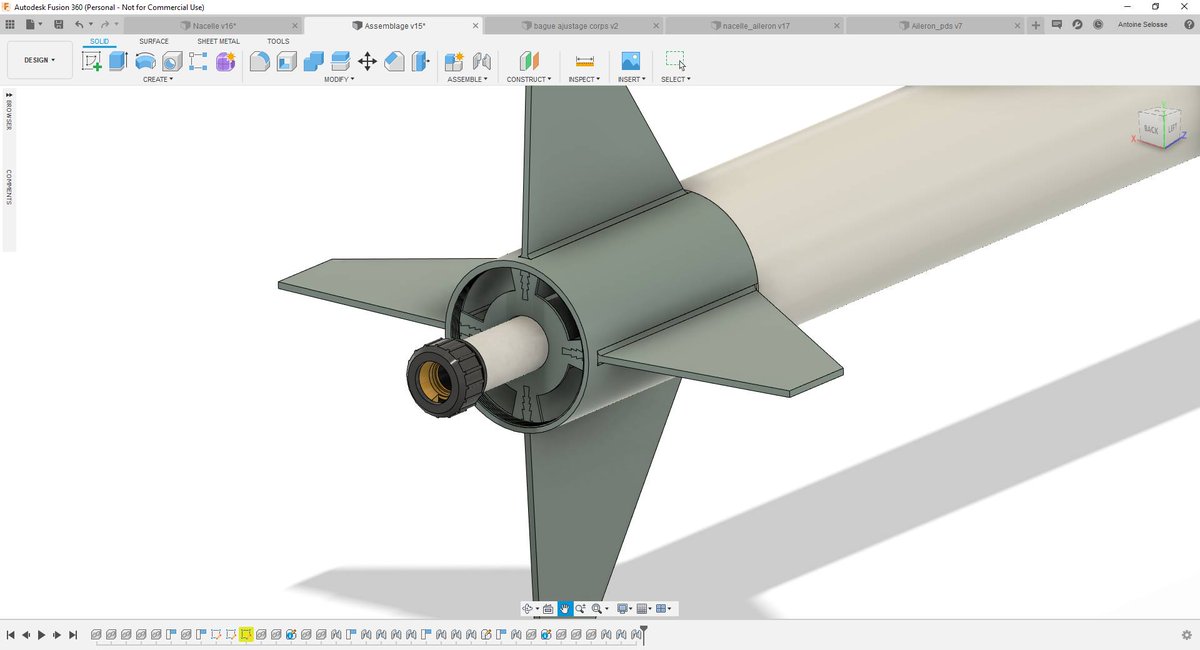Switch to the TOOLS ribbon tab
The height and width of the screenshot is (650, 1200).
[278, 41]
